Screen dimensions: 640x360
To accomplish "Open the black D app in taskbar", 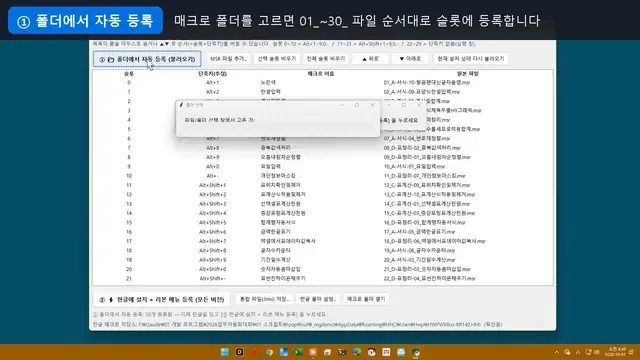I will (x=240, y=352).
